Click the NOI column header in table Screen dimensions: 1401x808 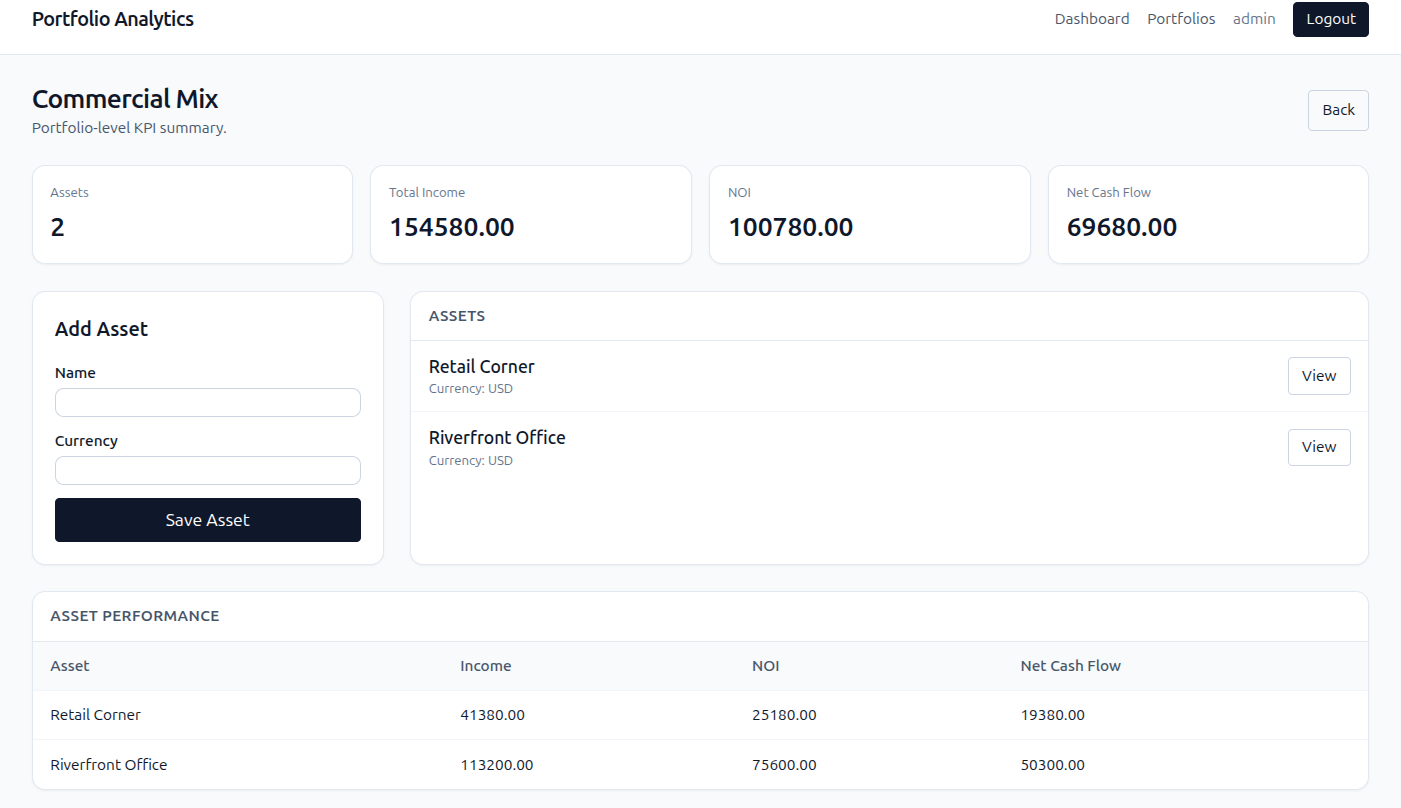766,666
